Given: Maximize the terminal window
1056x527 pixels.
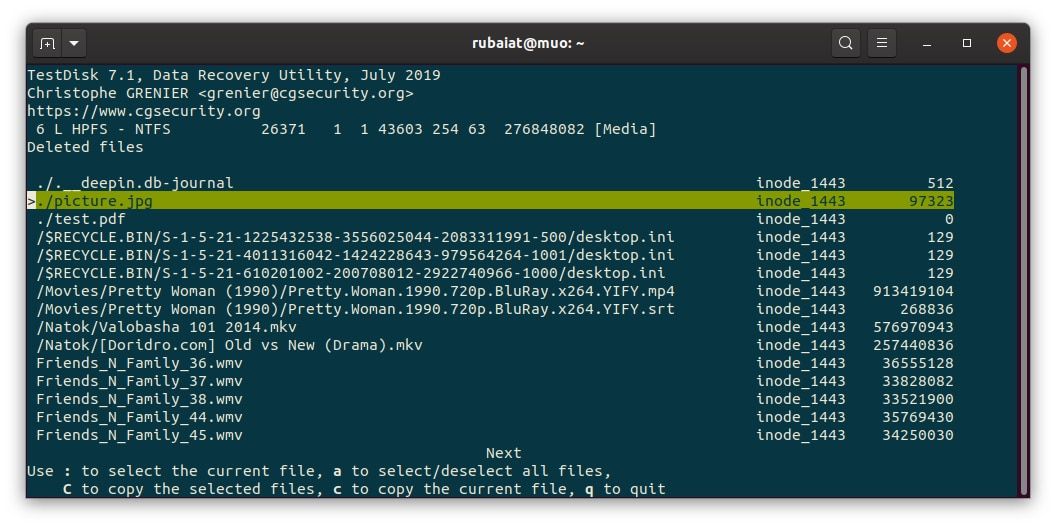Looking at the screenshot, I should pos(967,44).
